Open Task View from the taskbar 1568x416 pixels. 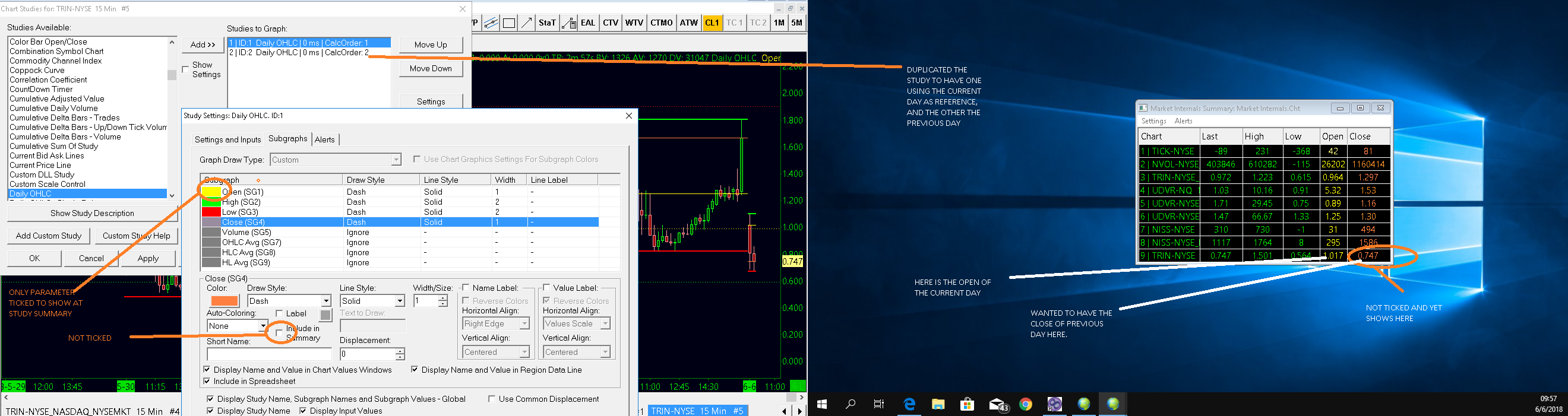pos(879,405)
